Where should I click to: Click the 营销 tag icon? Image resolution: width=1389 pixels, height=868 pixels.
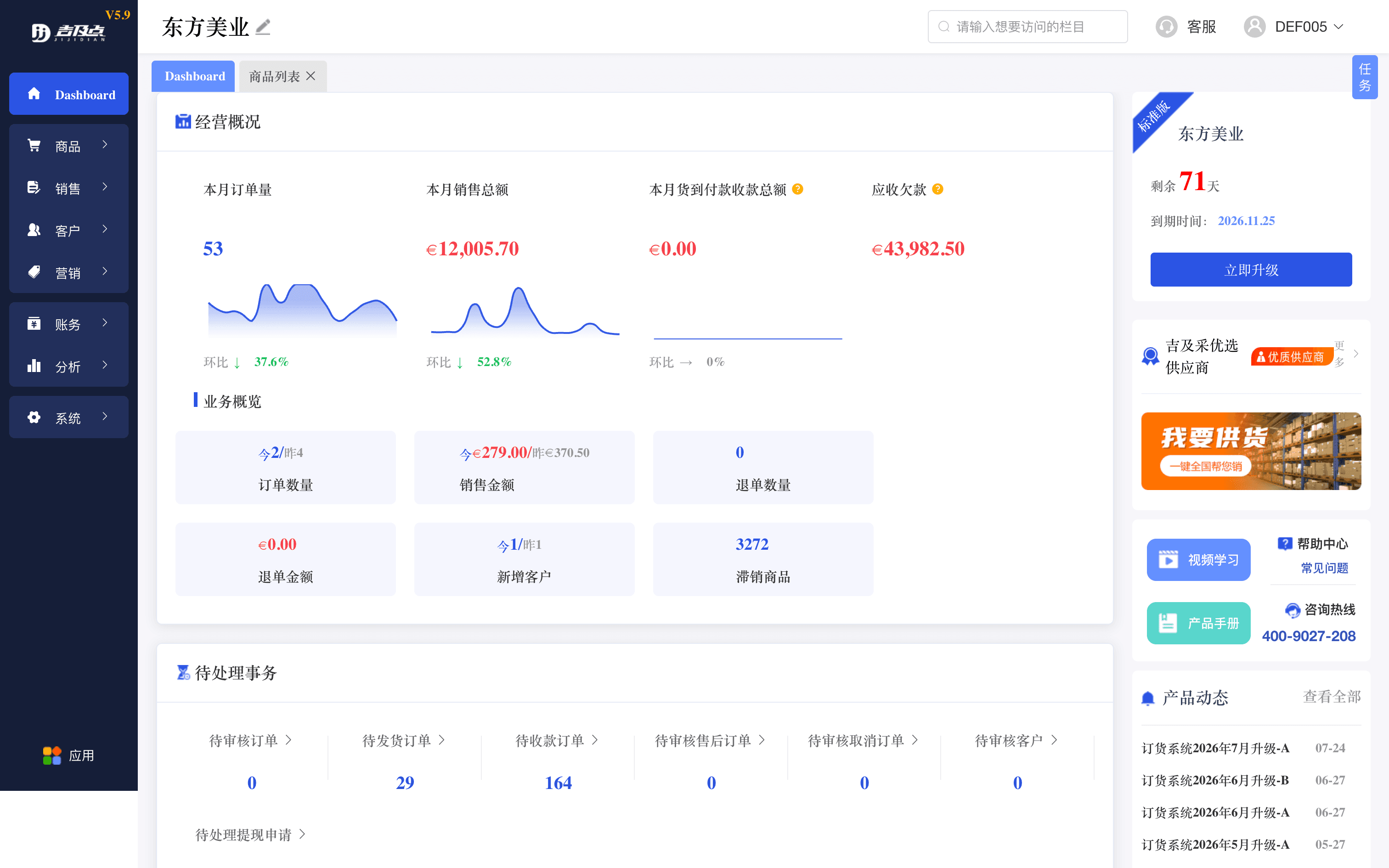[x=34, y=271]
